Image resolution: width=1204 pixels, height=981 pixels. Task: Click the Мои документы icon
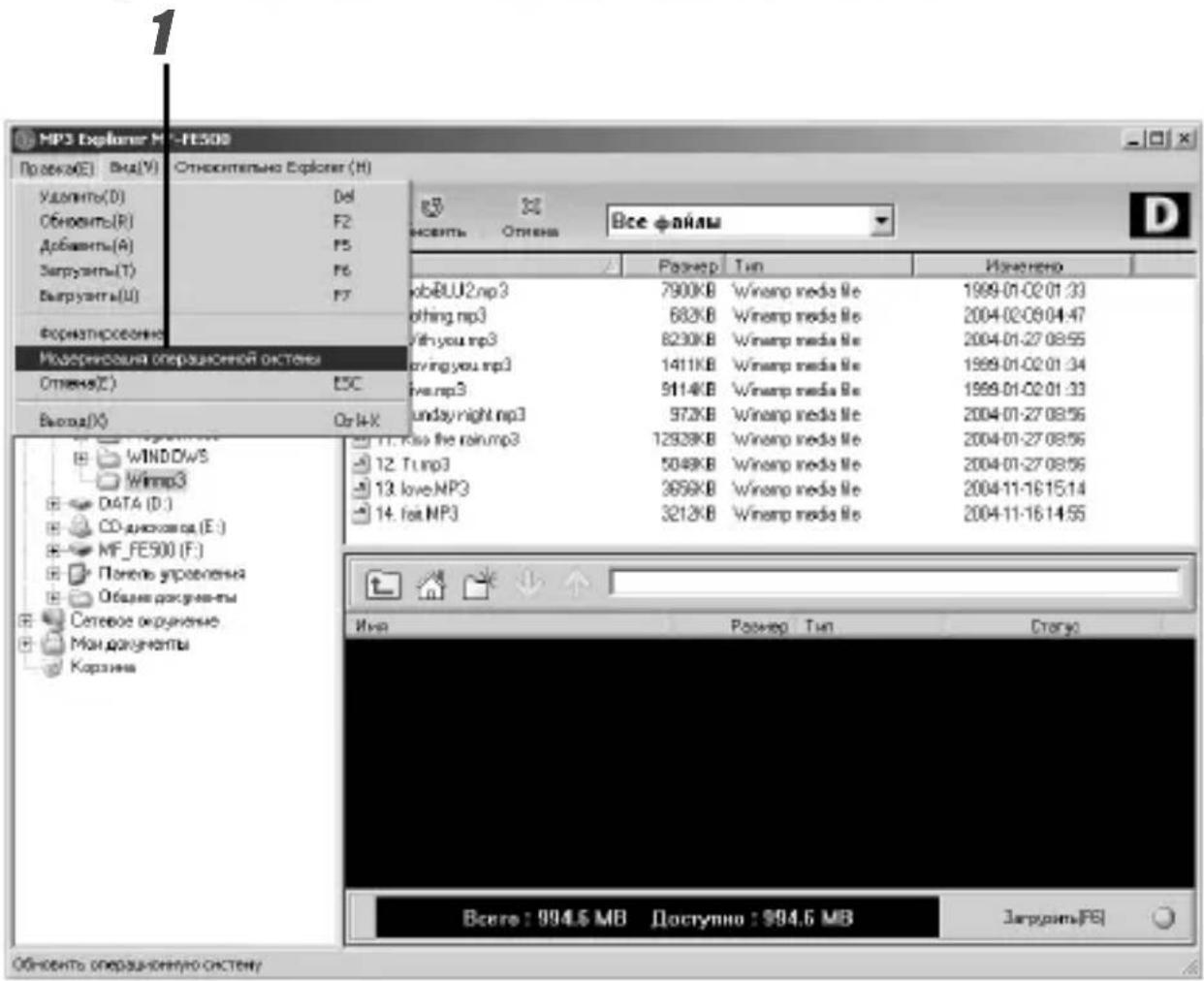53,644
